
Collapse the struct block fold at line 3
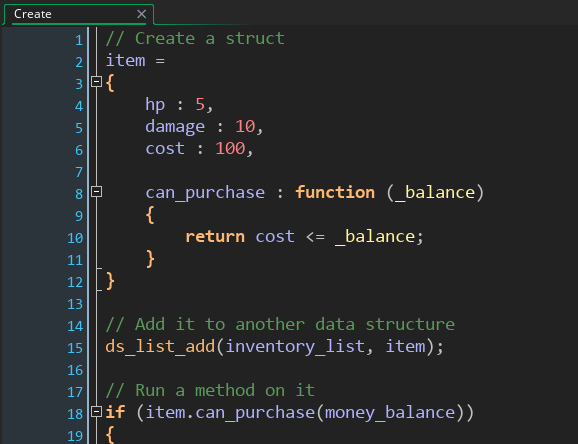(96, 81)
